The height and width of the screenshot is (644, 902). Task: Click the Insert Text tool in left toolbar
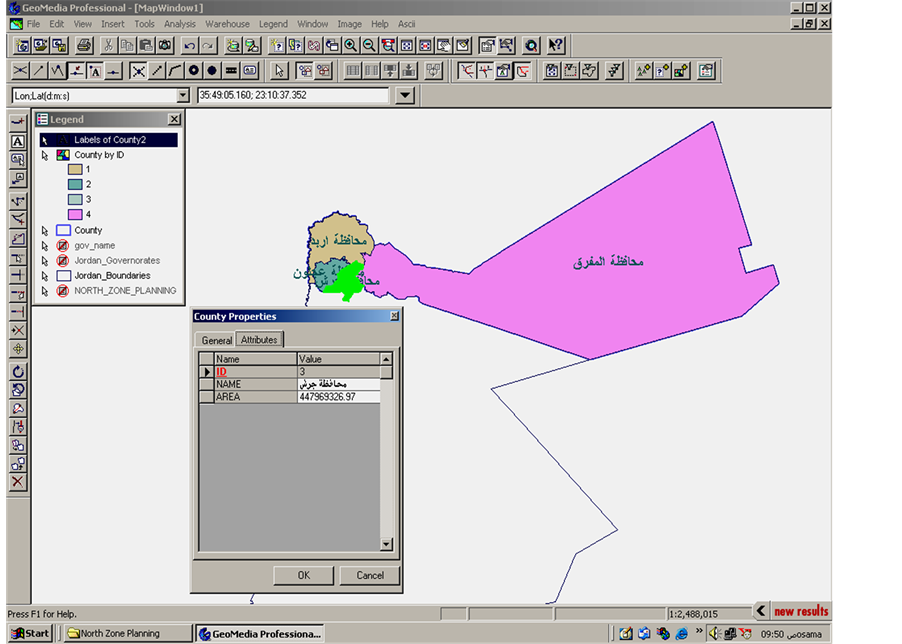point(17,141)
